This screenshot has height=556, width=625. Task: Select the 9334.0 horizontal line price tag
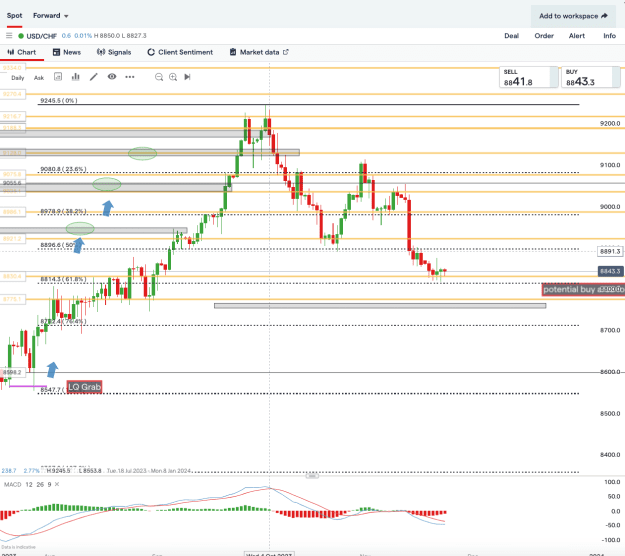pos(12,68)
